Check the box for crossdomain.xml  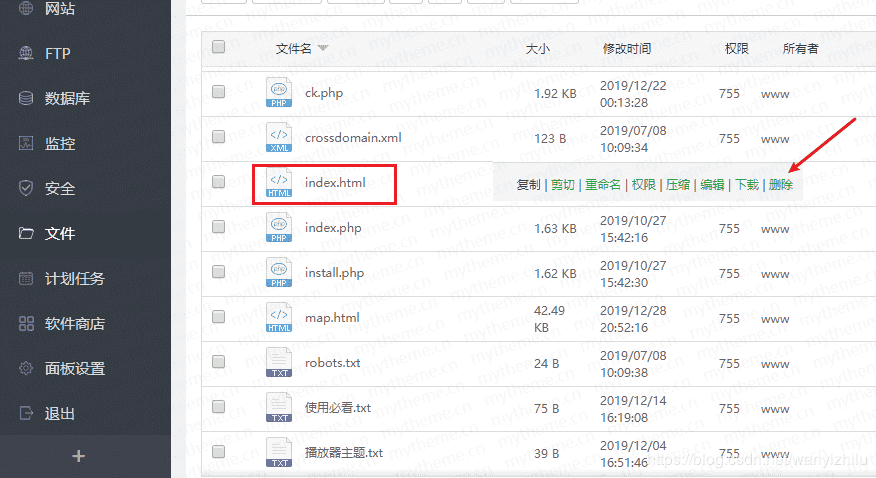pos(218,136)
